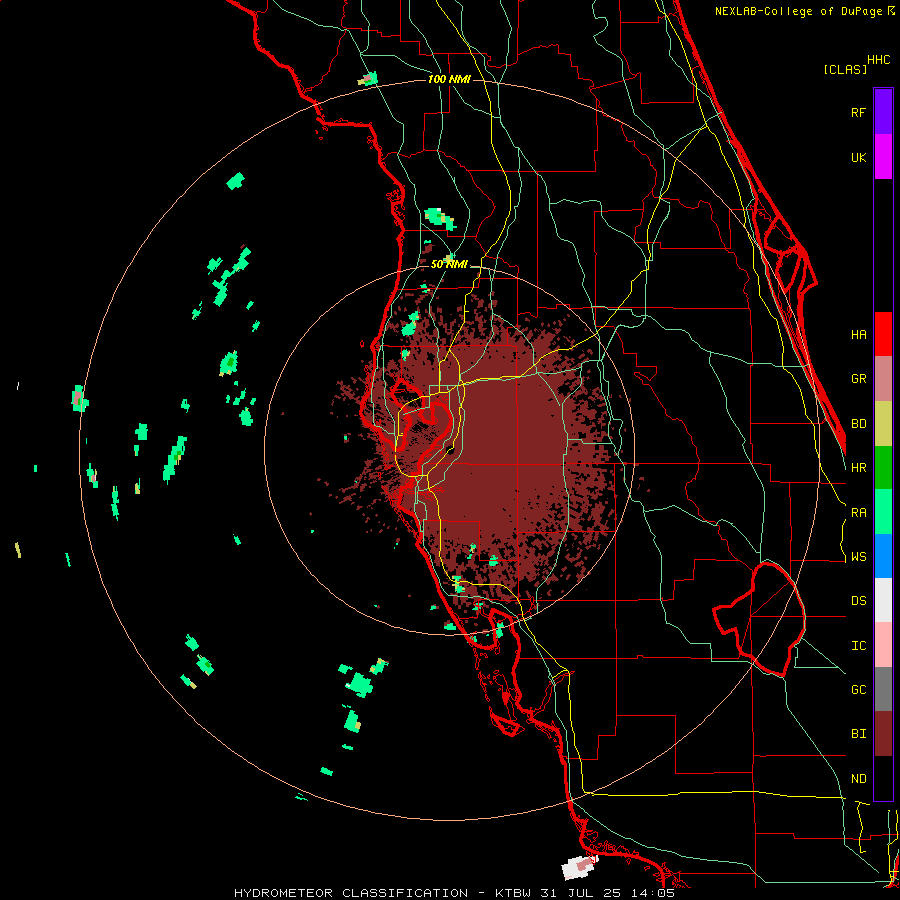Click the 'NEXLAB-College of DuPage' credit text
900x900 pixels.
pos(801,11)
